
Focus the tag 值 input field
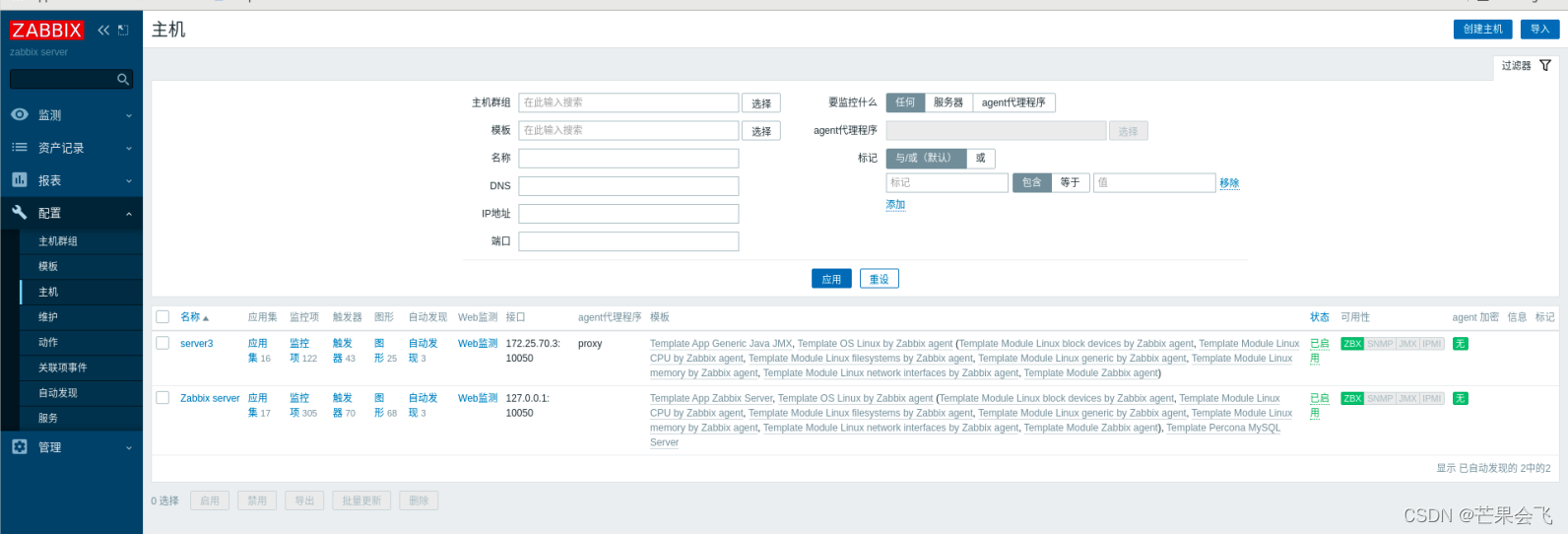pos(1154,182)
